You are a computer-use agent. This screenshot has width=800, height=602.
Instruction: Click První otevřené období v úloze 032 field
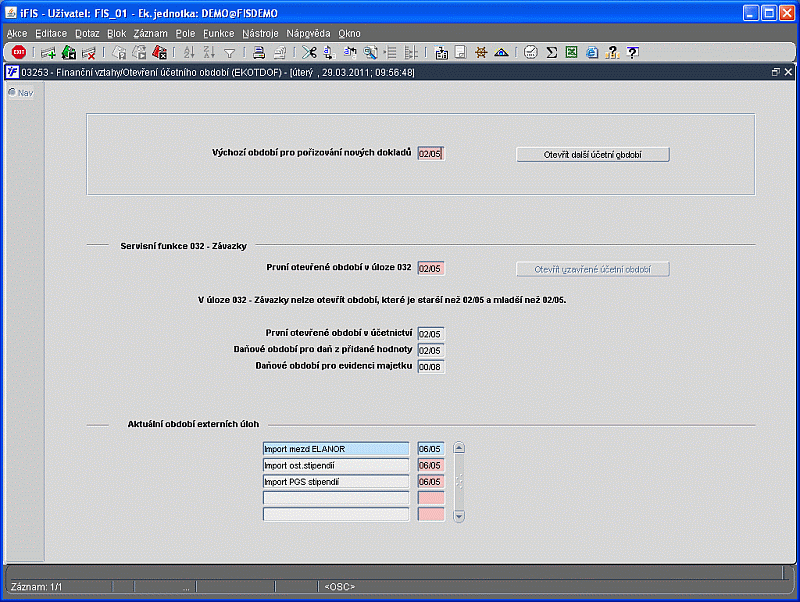click(x=431, y=268)
